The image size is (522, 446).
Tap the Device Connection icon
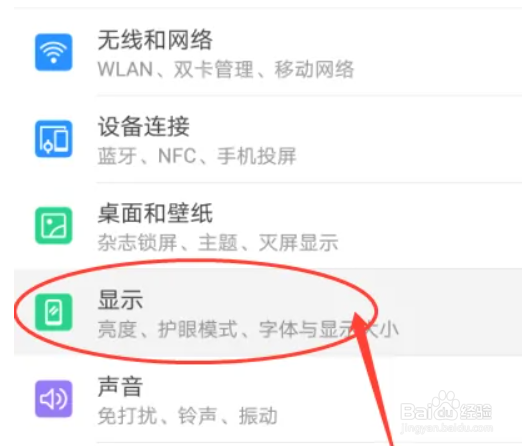pyautogui.click(x=54, y=139)
